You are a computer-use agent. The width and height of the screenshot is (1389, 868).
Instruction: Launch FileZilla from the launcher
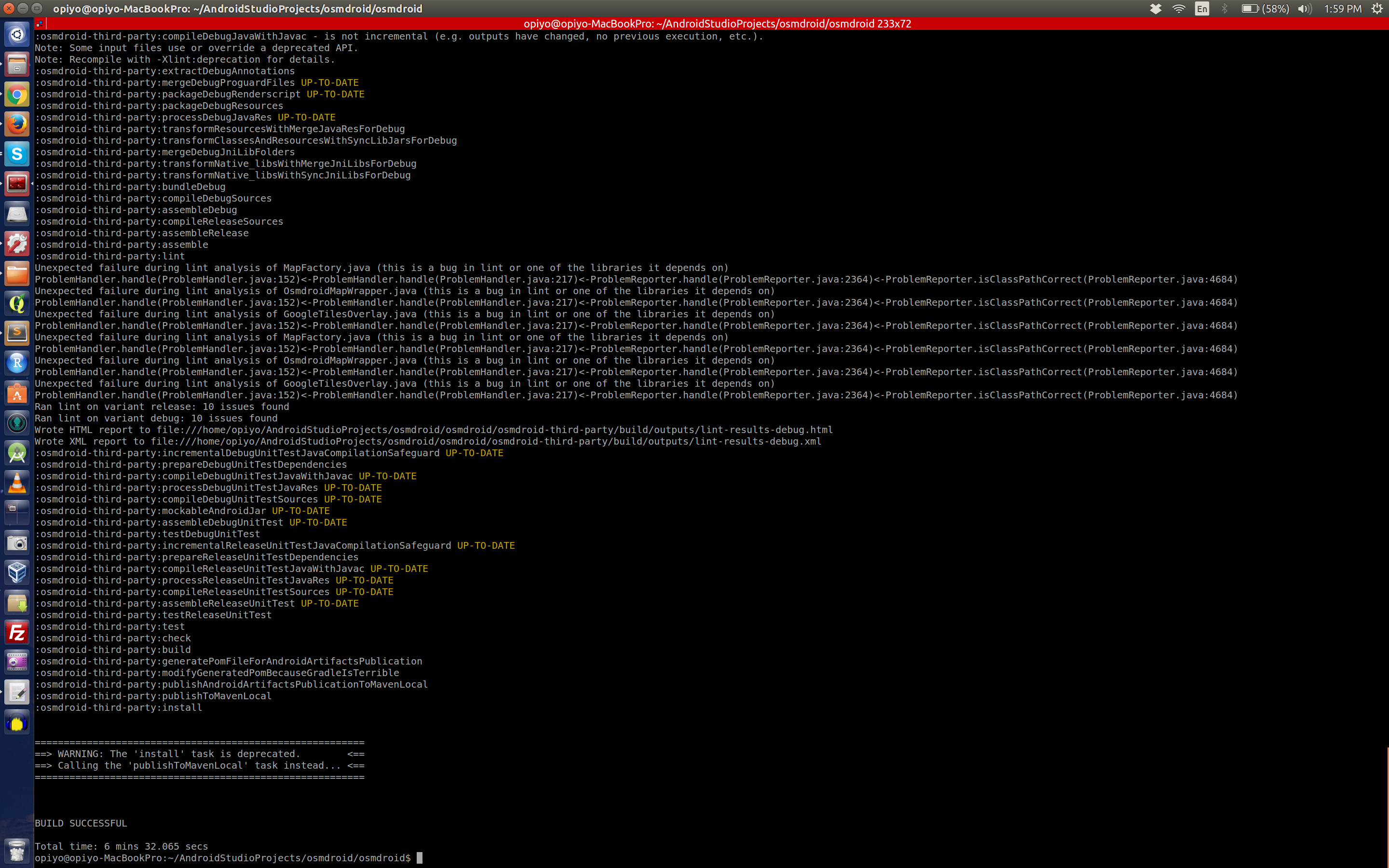point(17,632)
